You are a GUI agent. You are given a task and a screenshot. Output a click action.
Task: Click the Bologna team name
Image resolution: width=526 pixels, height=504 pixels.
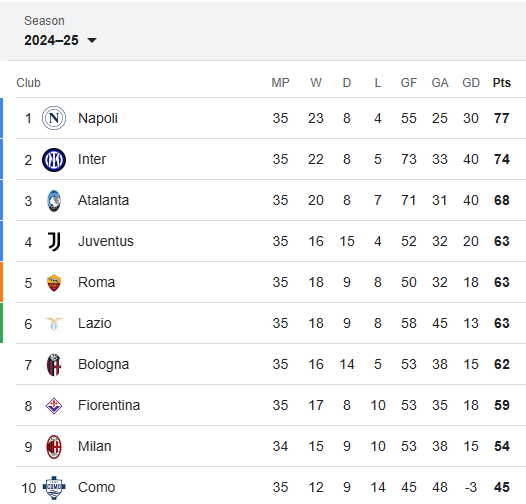(103, 365)
